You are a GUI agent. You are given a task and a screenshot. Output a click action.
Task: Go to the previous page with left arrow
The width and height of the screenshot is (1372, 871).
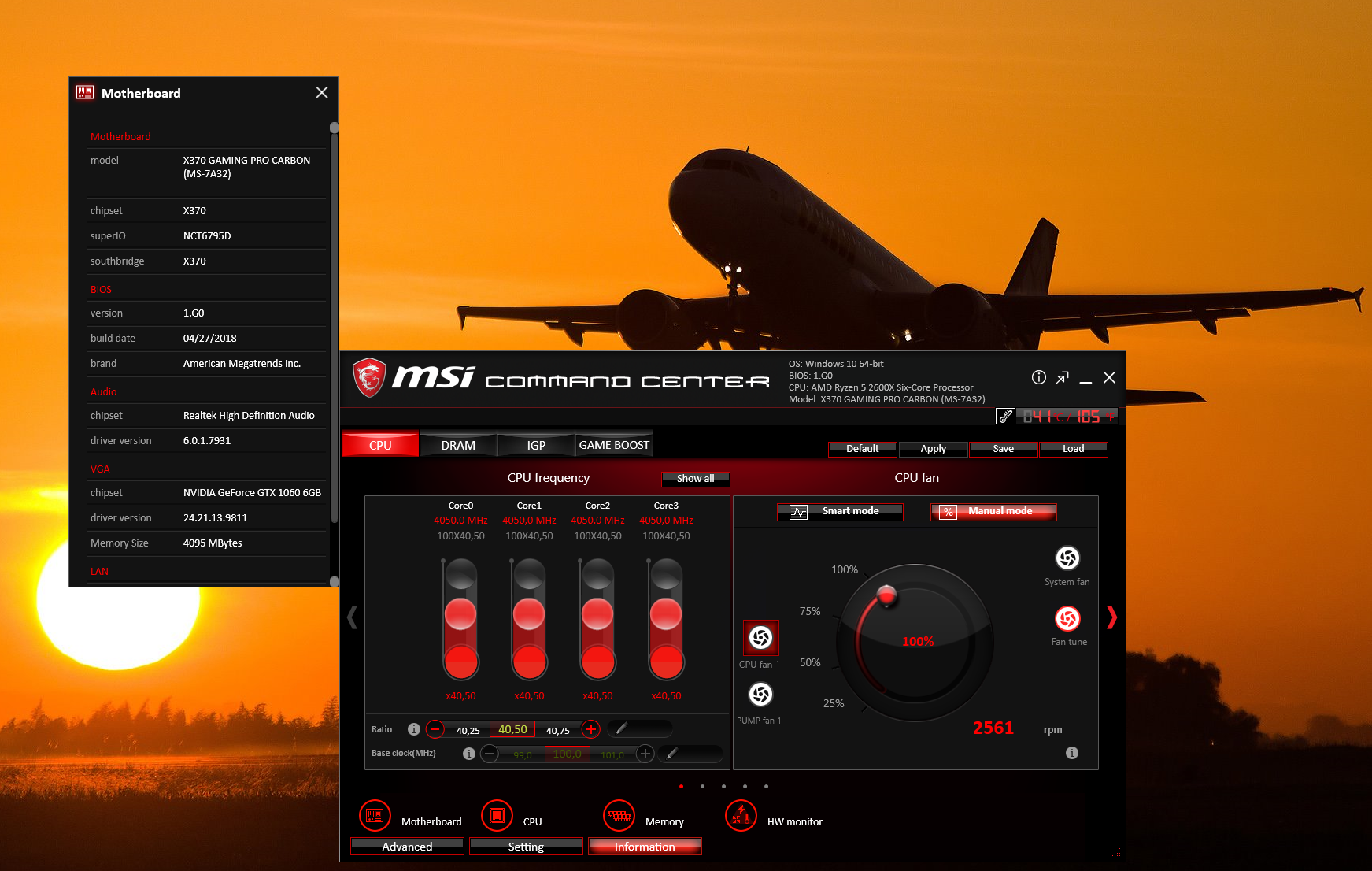coord(353,617)
